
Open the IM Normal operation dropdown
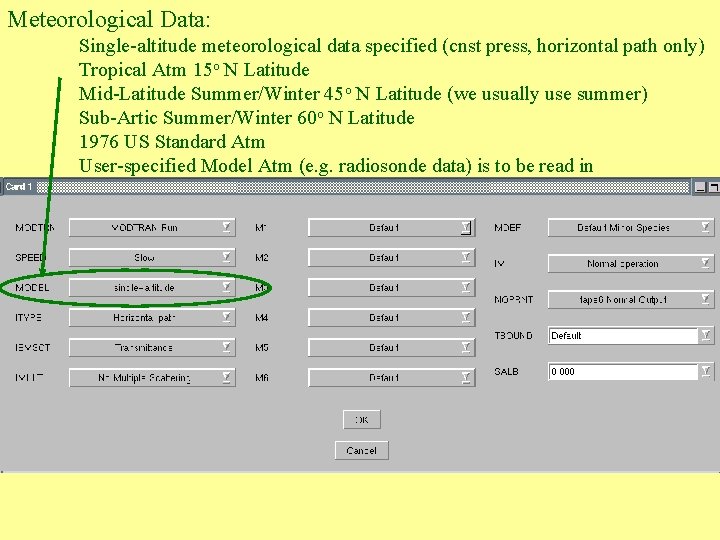[631, 264]
